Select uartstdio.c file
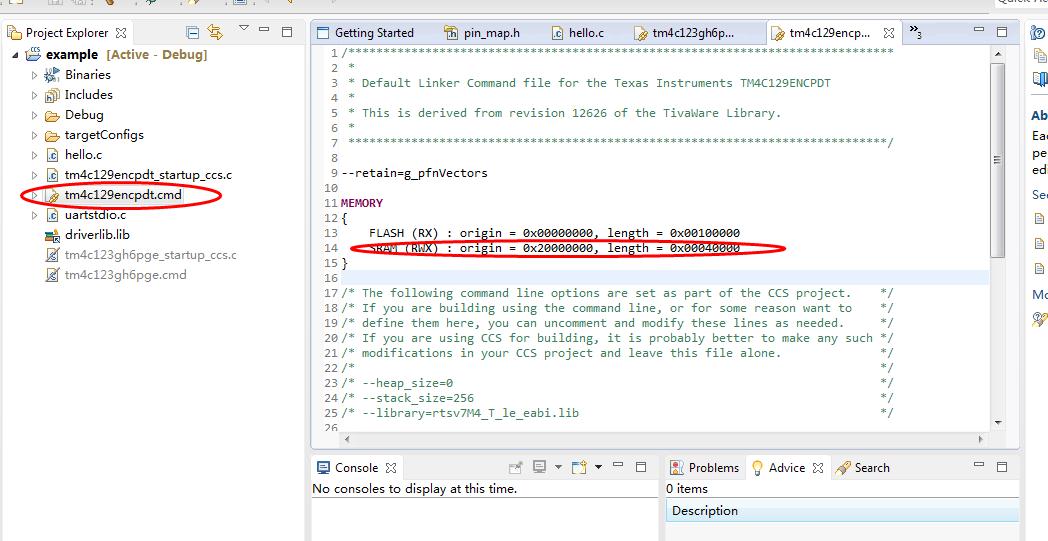The image size is (1048, 541). [95, 215]
